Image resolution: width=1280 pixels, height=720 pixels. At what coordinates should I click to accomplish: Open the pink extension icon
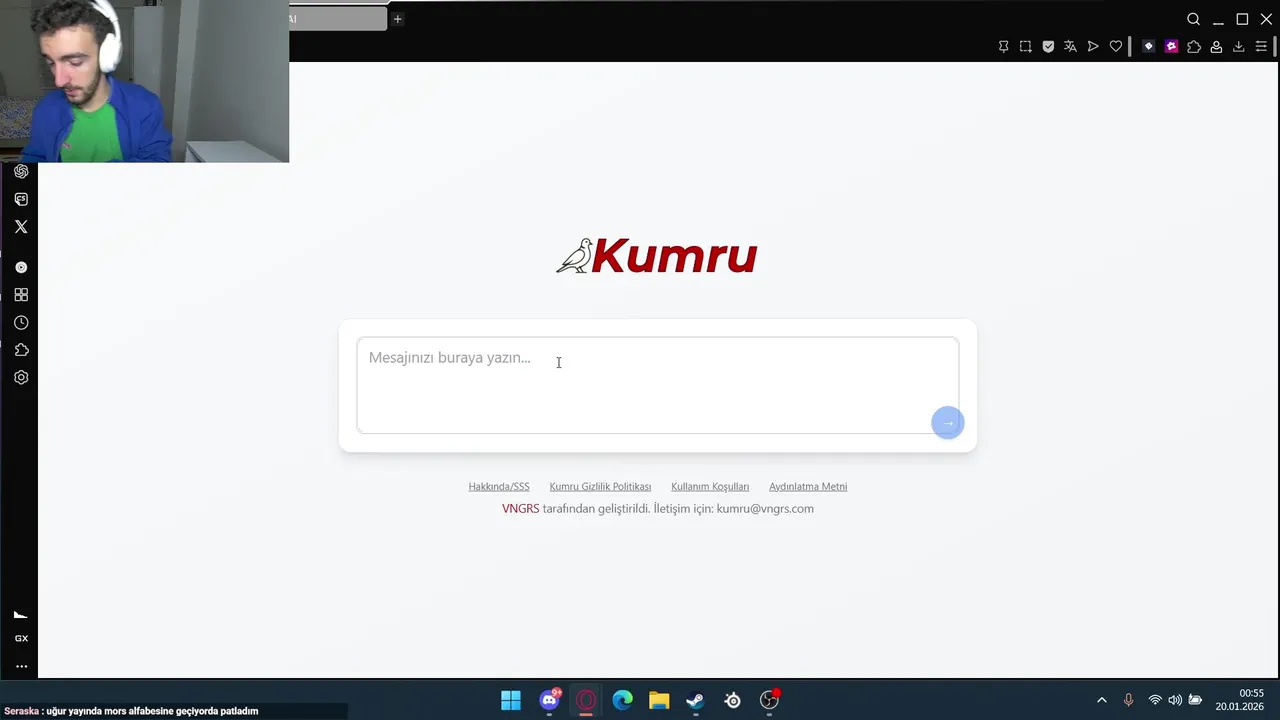coord(1171,46)
